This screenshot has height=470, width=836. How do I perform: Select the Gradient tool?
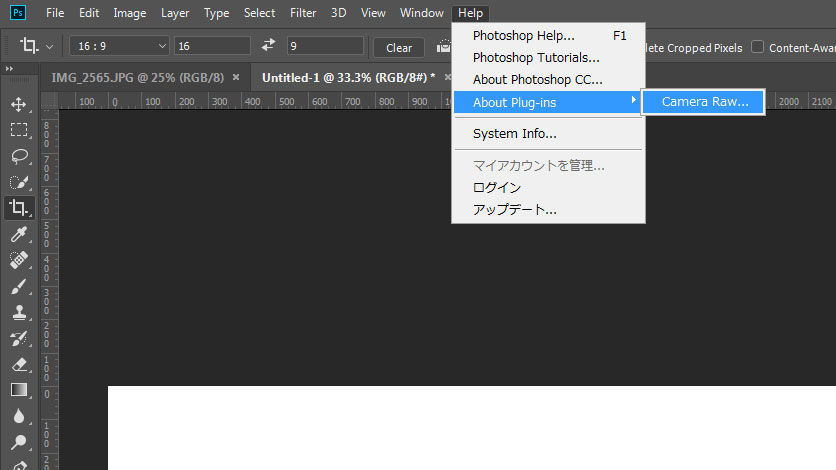pyautogui.click(x=19, y=390)
